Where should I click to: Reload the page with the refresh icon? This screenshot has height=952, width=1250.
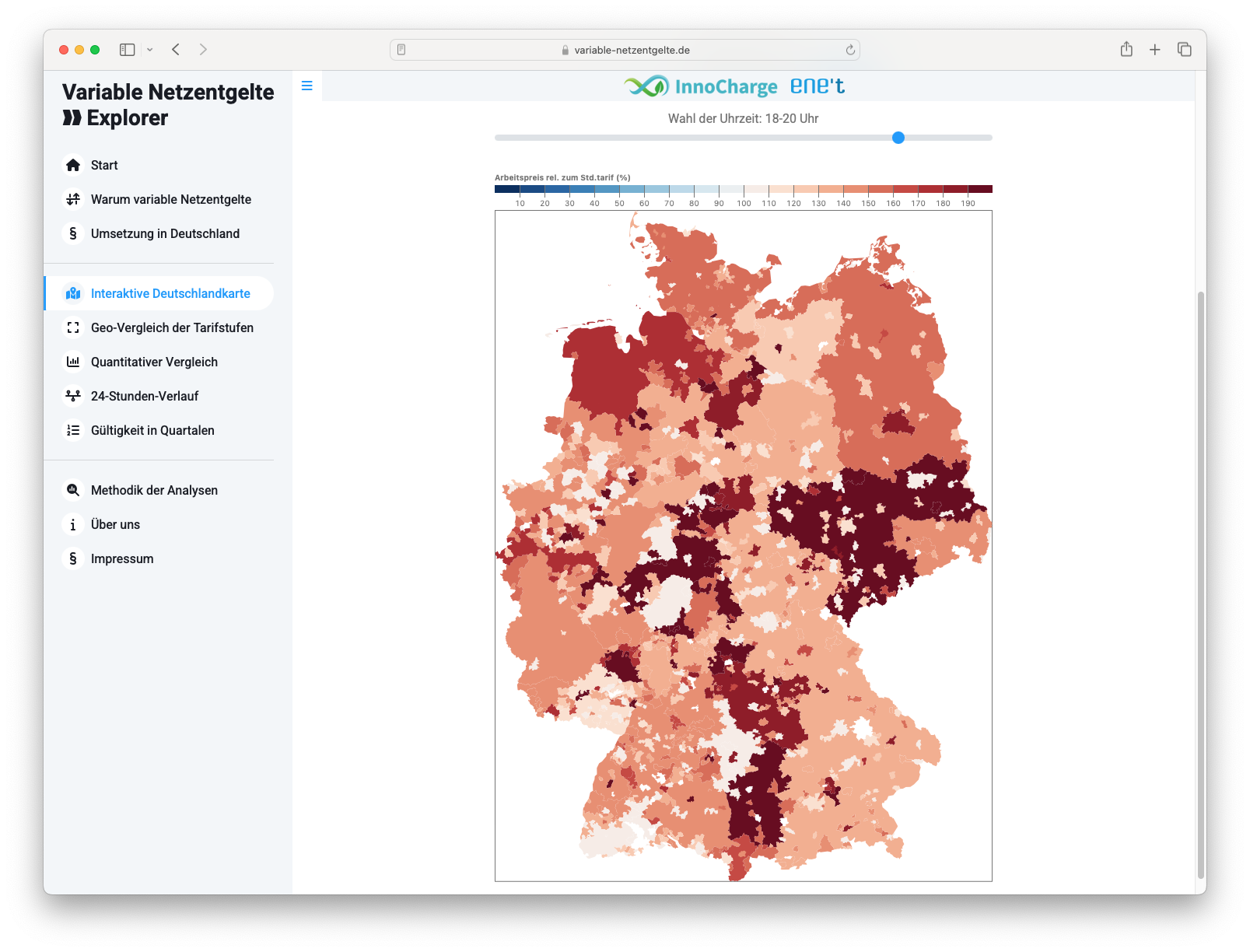click(x=850, y=50)
